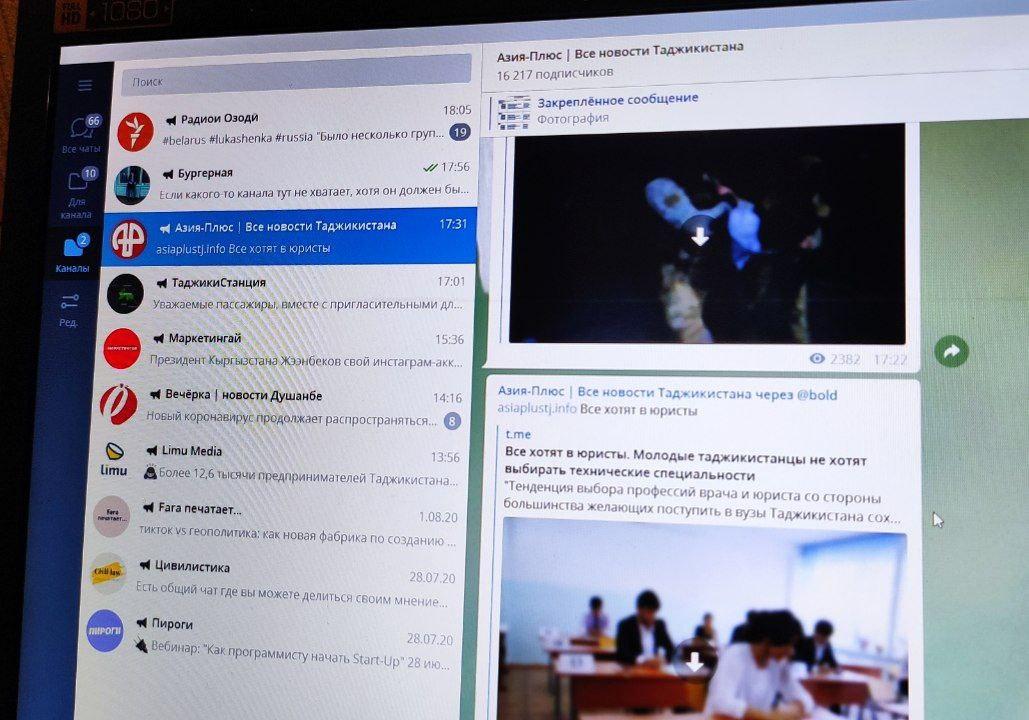Open Вечёрка новости Душанбе channel
This screenshot has height=720, width=1029.
pyautogui.click(x=290, y=405)
